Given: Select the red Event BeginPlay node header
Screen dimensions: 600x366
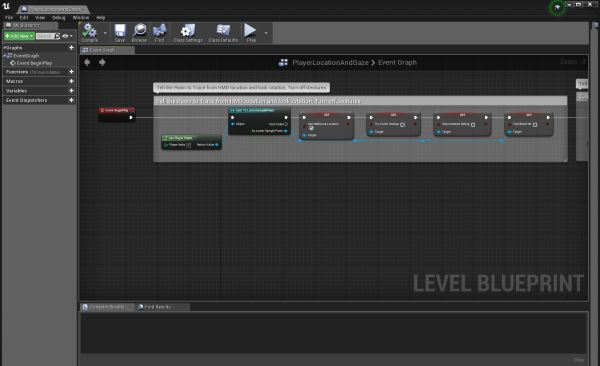Looking at the screenshot, I should (116, 110).
